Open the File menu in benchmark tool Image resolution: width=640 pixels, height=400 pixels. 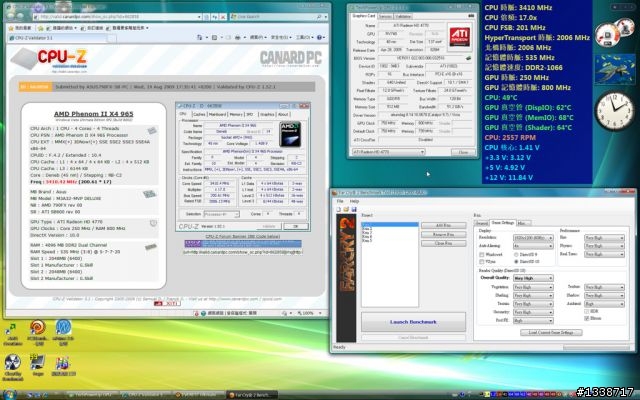point(338,200)
